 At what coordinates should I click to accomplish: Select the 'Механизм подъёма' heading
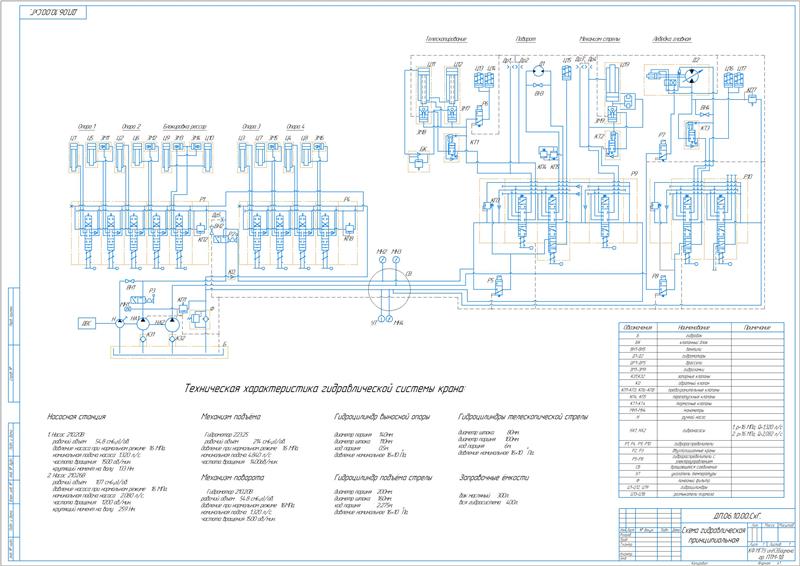pyautogui.click(x=231, y=417)
